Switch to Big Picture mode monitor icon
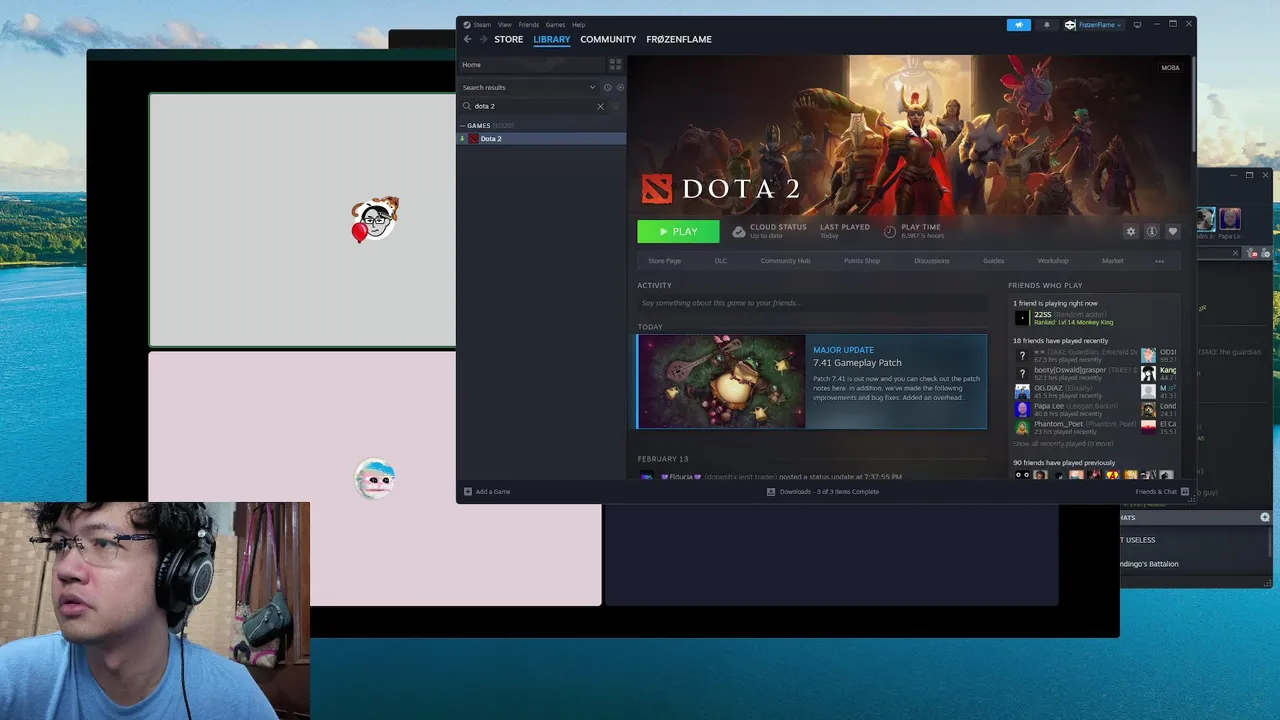Screen dimensions: 1280x720 pos(1137,25)
